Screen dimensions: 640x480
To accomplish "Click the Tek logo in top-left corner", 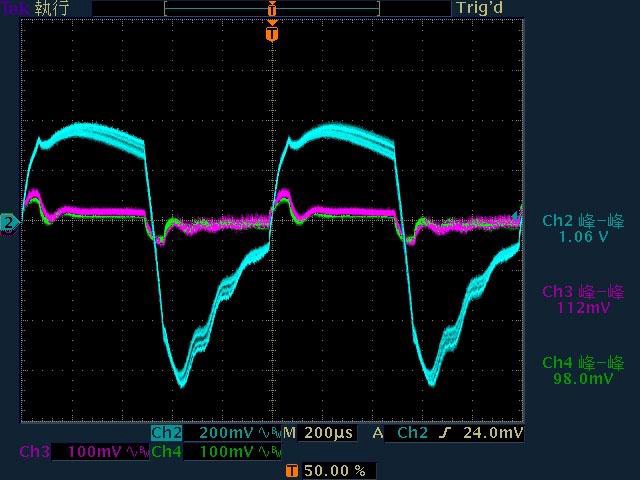I will click(x=15, y=8).
